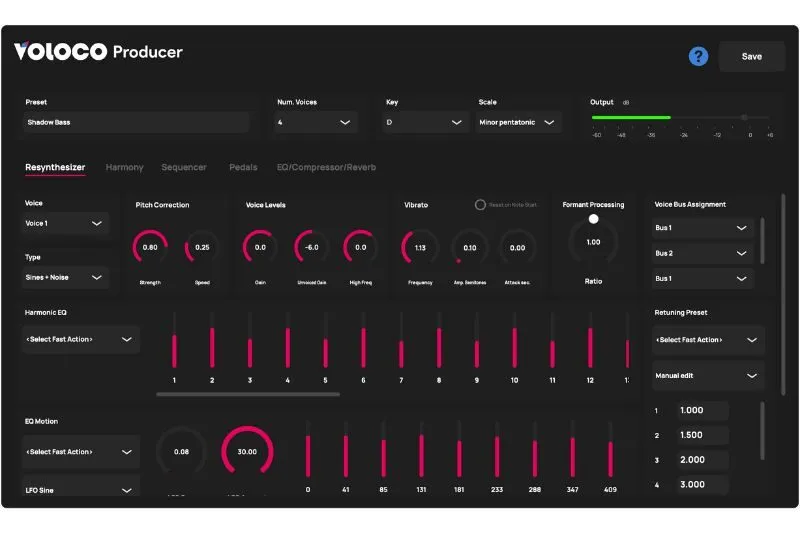Click the Voloco Producer logo
Image resolution: width=800 pixels, height=533 pixels.
coord(98,52)
